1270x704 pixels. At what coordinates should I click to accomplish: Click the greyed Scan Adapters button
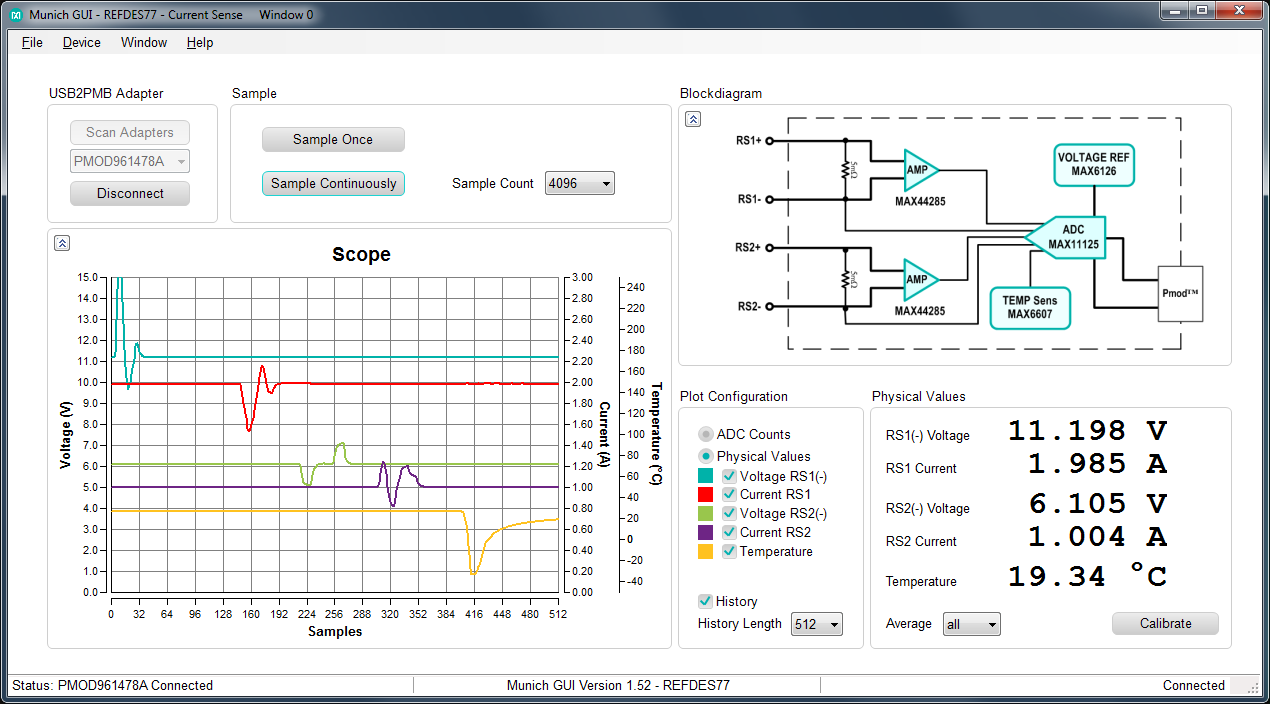[x=130, y=132]
